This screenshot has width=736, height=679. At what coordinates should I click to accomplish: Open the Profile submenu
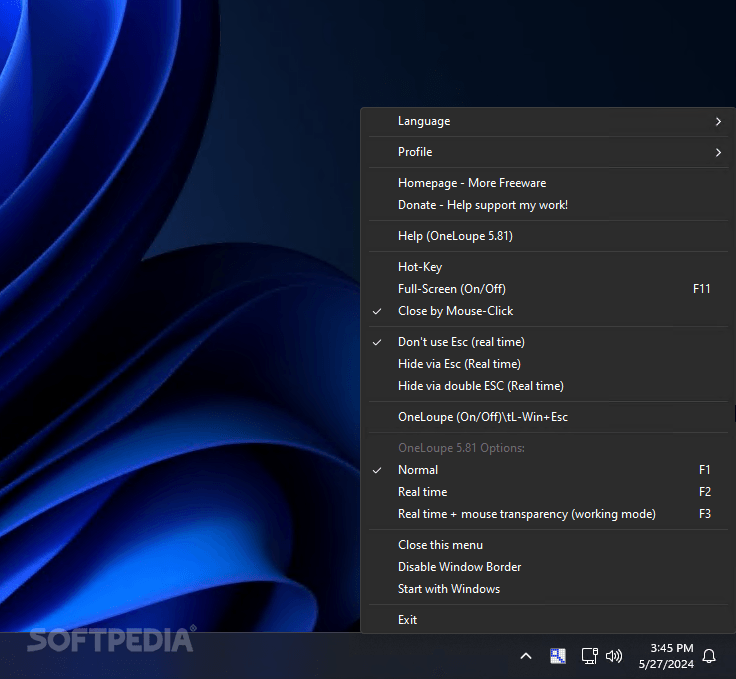point(549,152)
